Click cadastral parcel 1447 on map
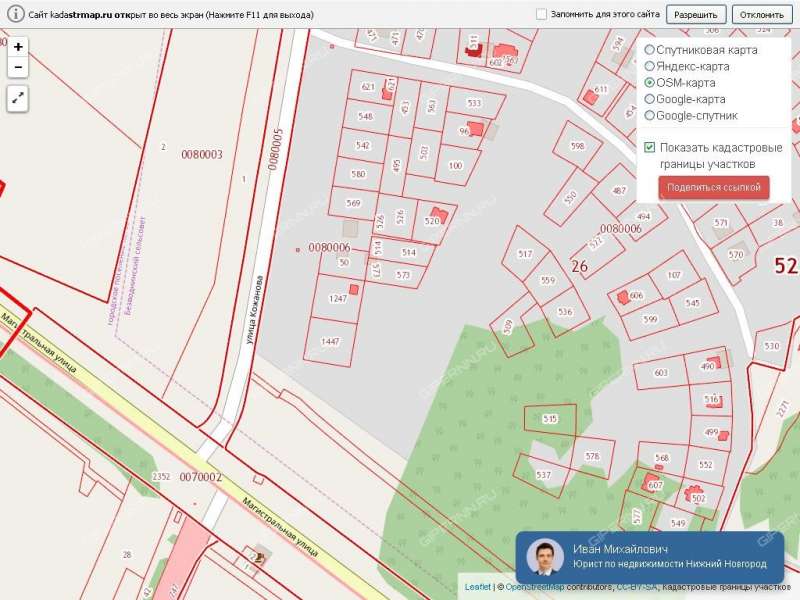This screenshot has width=800, height=600. [330, 341]
